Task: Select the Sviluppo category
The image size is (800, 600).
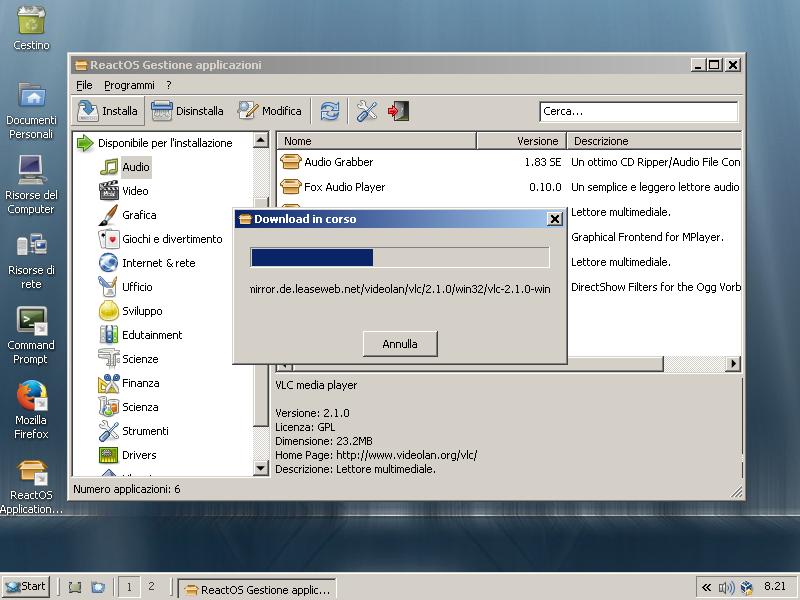Action: (x=131, y=311)
